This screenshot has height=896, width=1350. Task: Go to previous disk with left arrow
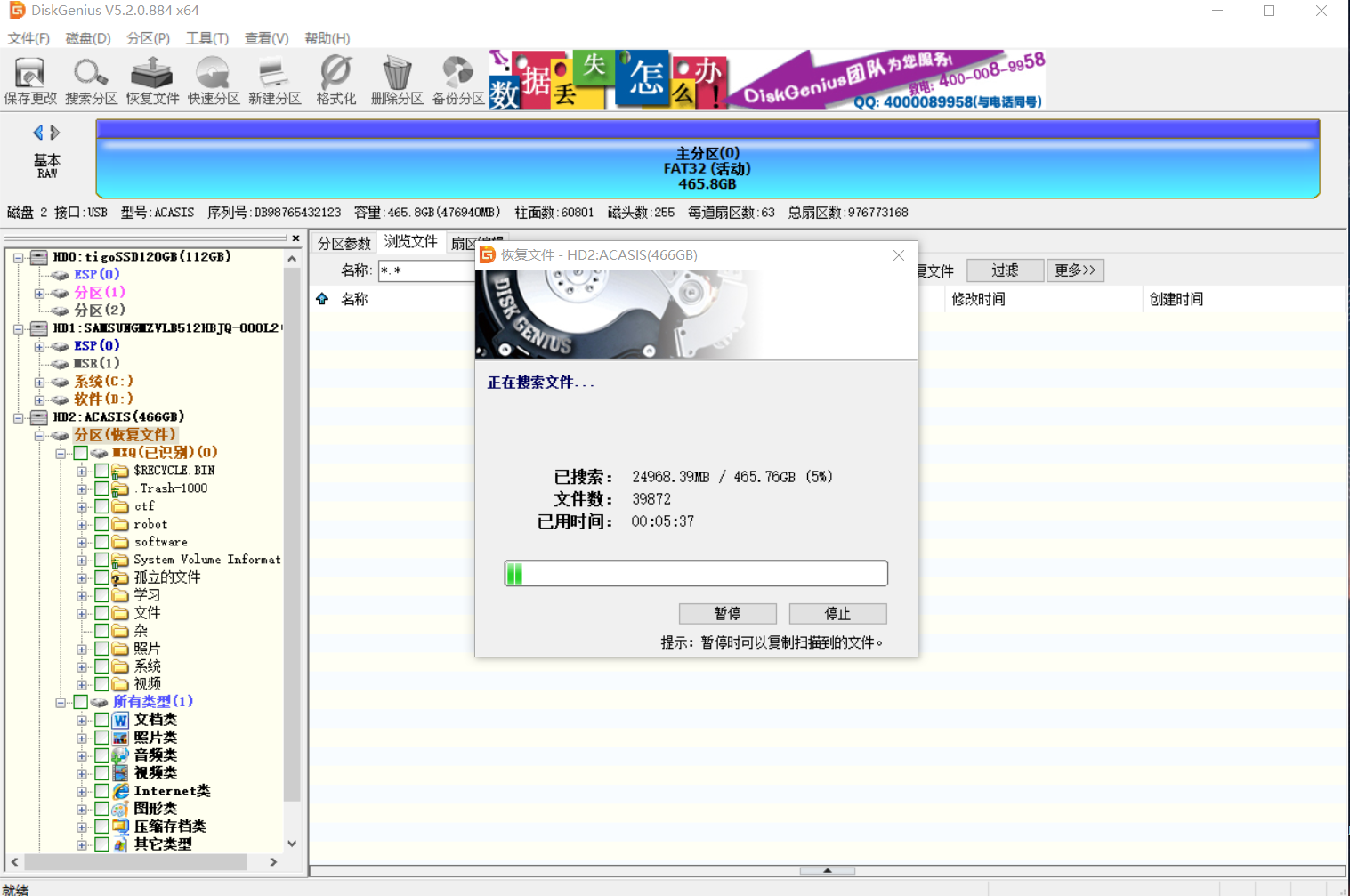point(37,133)
